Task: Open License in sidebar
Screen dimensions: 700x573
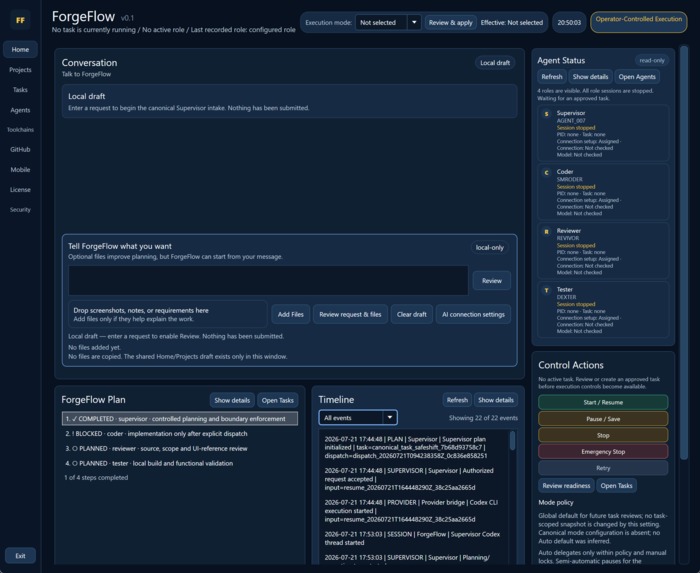Action: [x=20, y=190]
